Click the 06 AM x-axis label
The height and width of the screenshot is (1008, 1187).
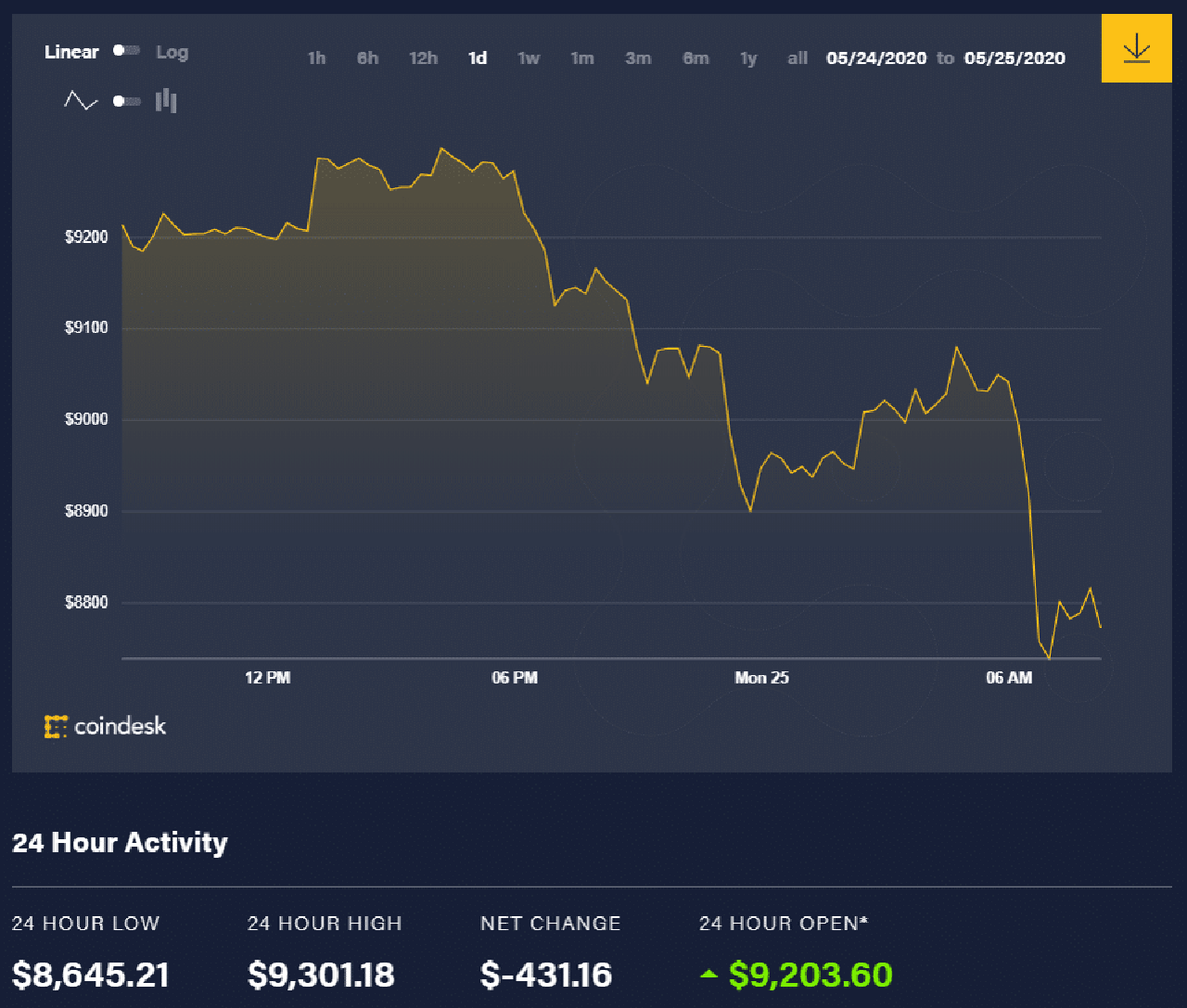coord(1009,678)
